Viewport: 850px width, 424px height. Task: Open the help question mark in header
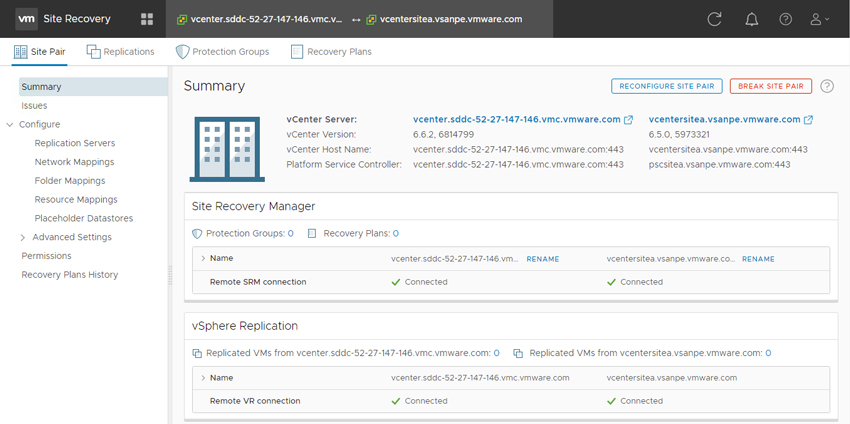(x=785, y=20)
